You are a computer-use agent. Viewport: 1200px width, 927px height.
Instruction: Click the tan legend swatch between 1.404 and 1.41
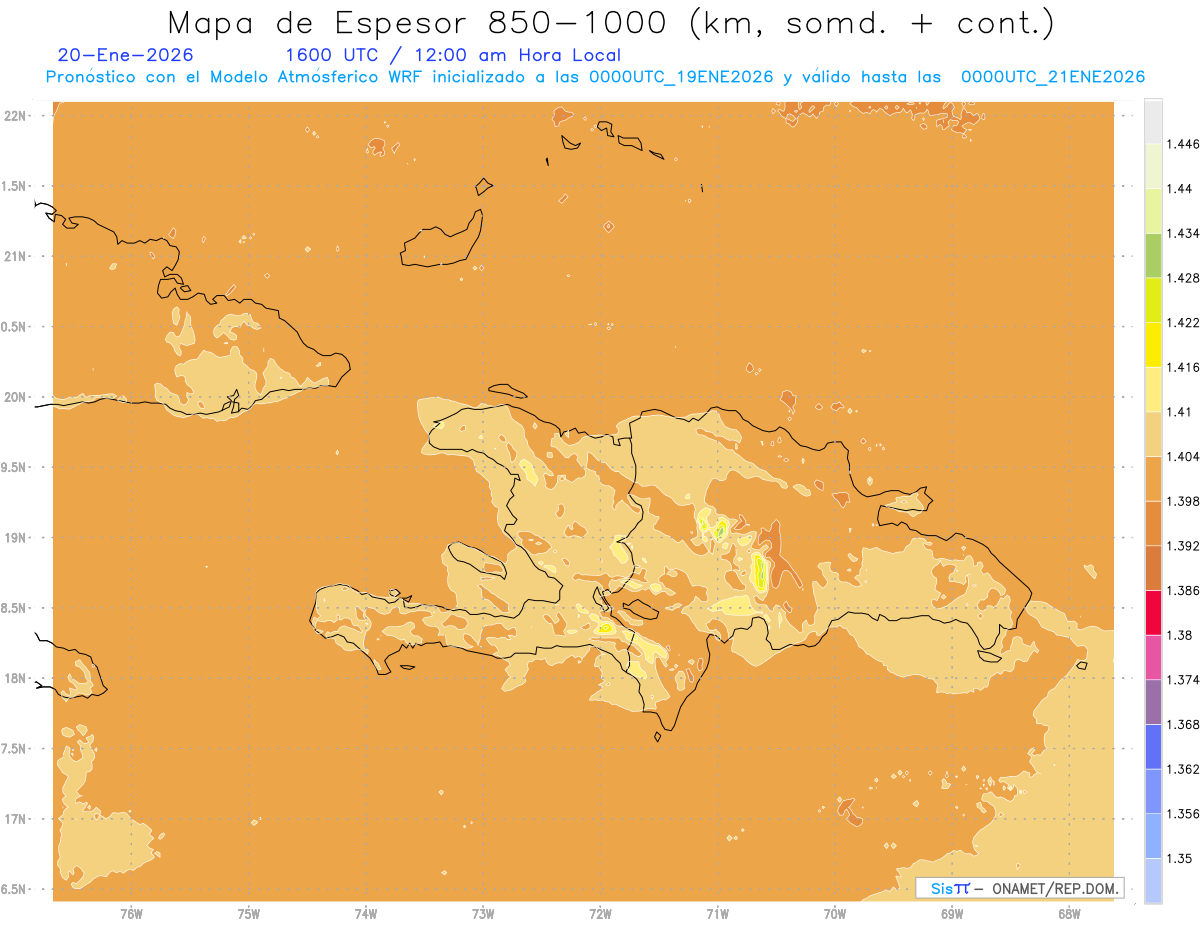click(1153, 434)
